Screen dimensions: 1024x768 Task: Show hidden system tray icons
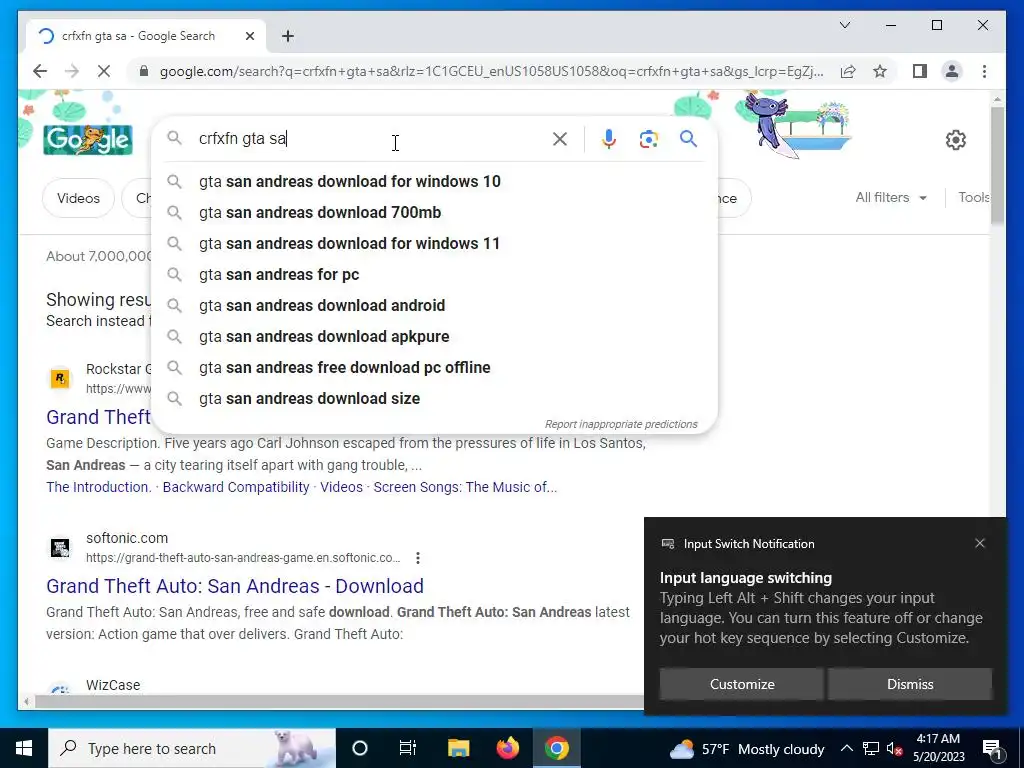(846, 748)
